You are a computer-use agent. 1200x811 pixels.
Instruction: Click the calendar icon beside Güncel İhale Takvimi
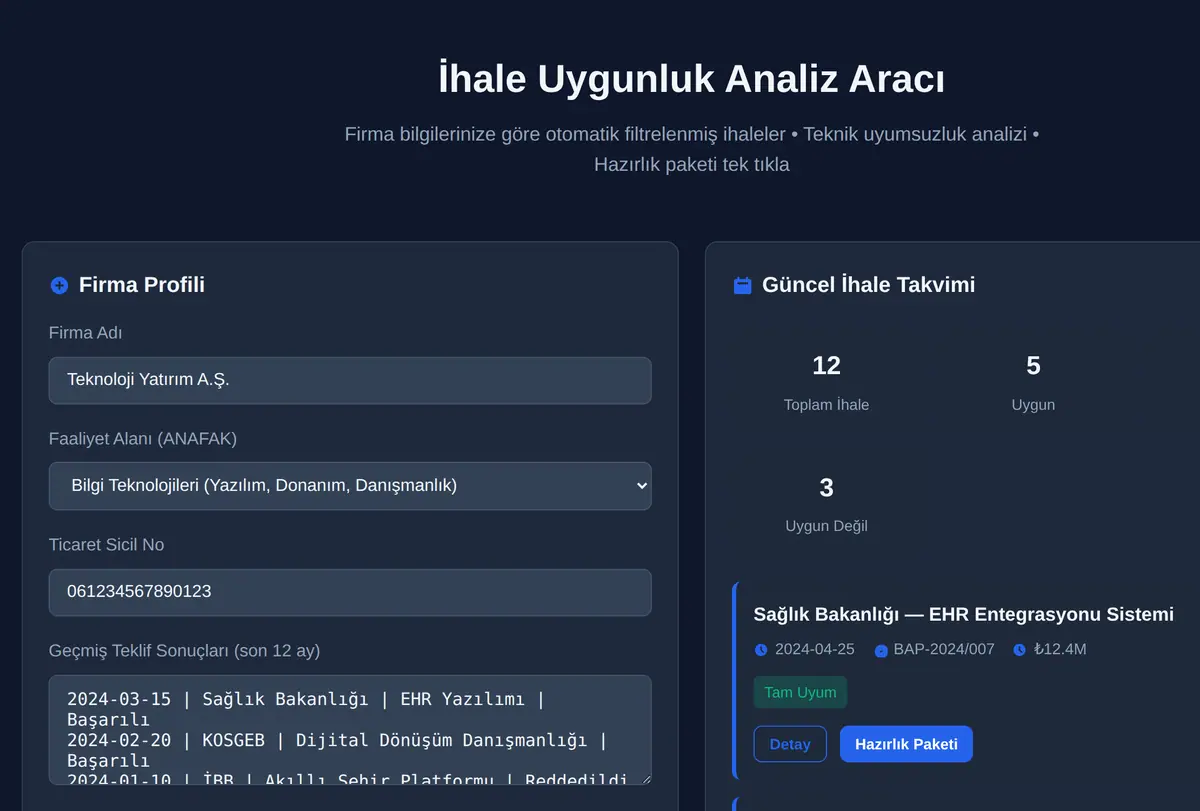pyautogui.click(x=742, y=286)
